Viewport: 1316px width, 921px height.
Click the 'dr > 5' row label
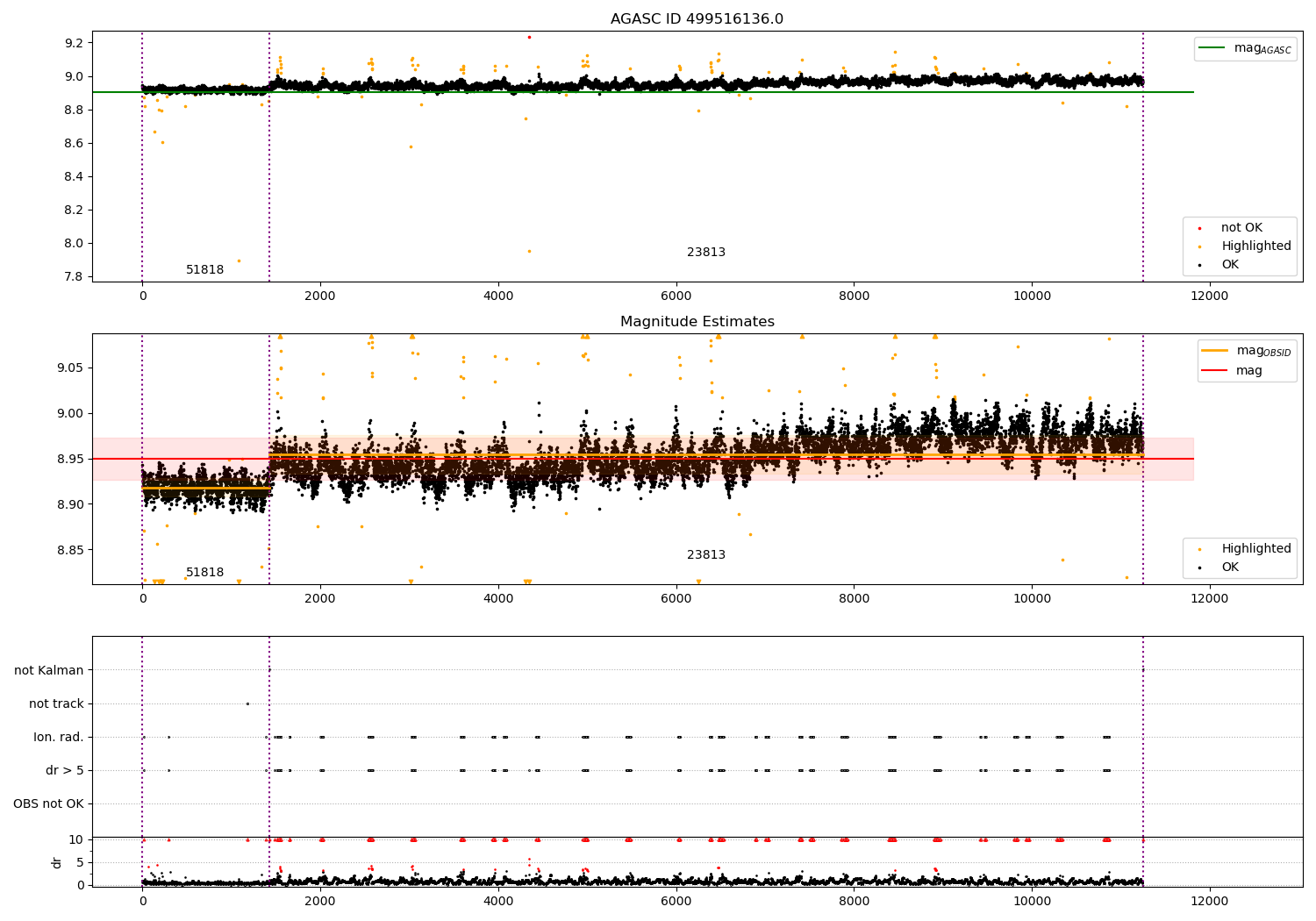pos(65,771)
